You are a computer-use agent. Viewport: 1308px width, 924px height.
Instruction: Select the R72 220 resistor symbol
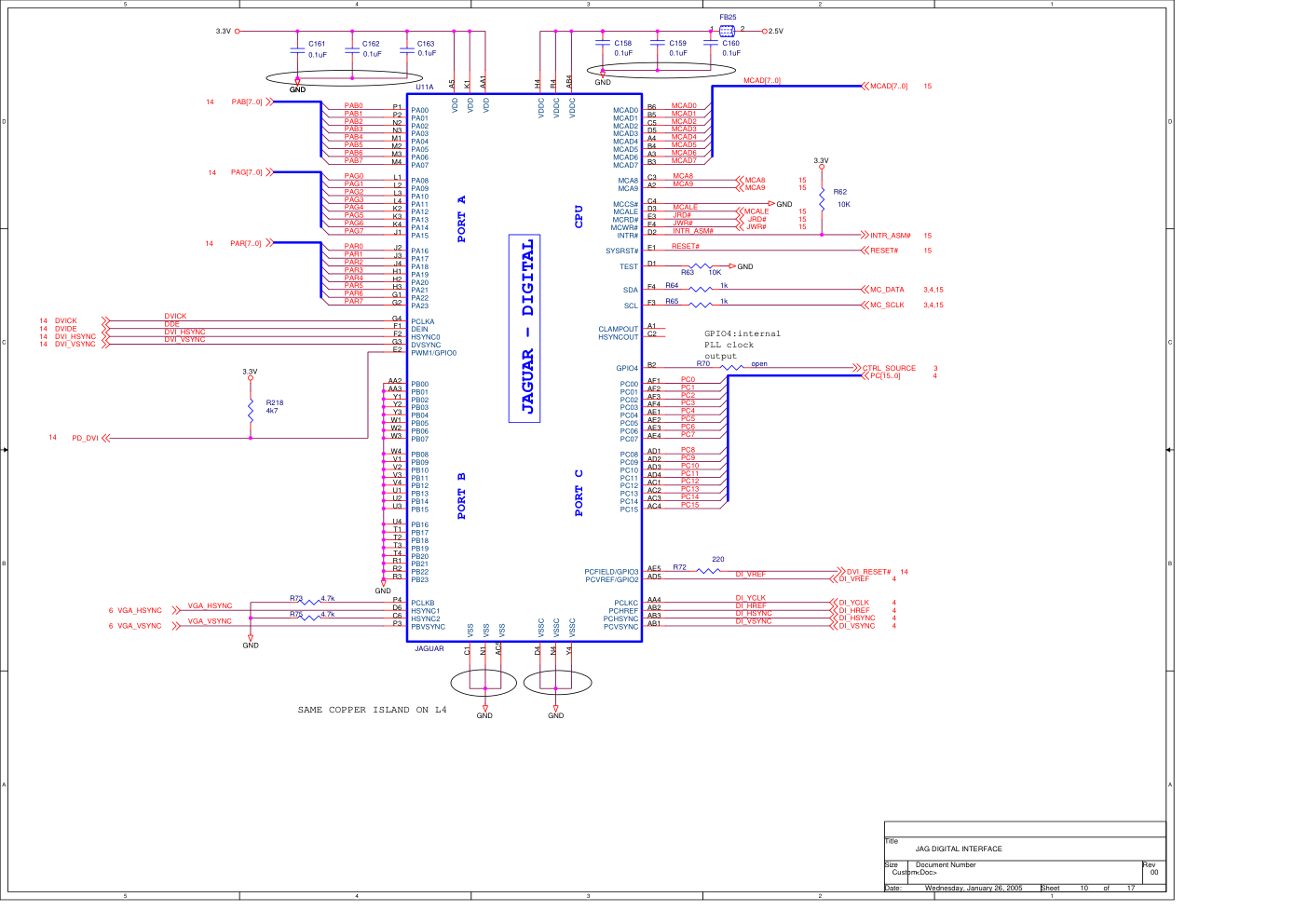click(709, 571)
